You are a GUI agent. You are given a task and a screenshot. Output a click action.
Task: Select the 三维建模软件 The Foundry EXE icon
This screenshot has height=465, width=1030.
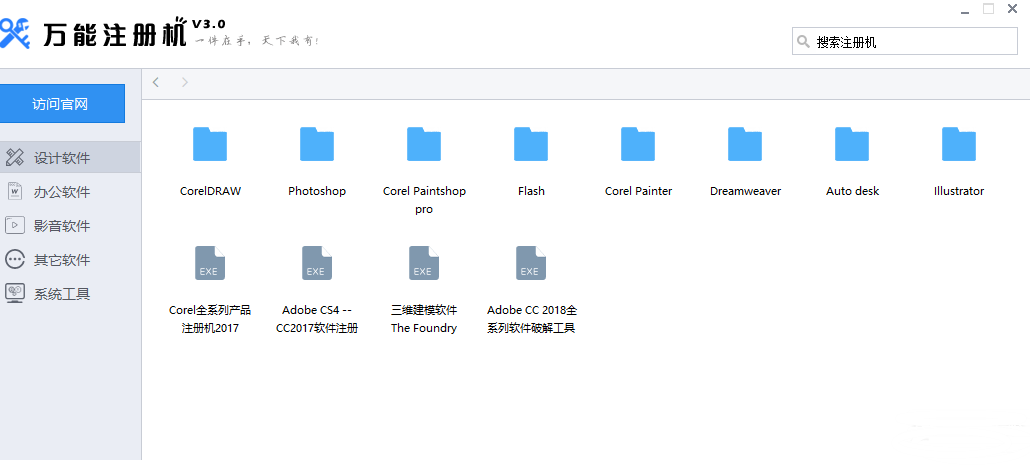pos(424,263)
